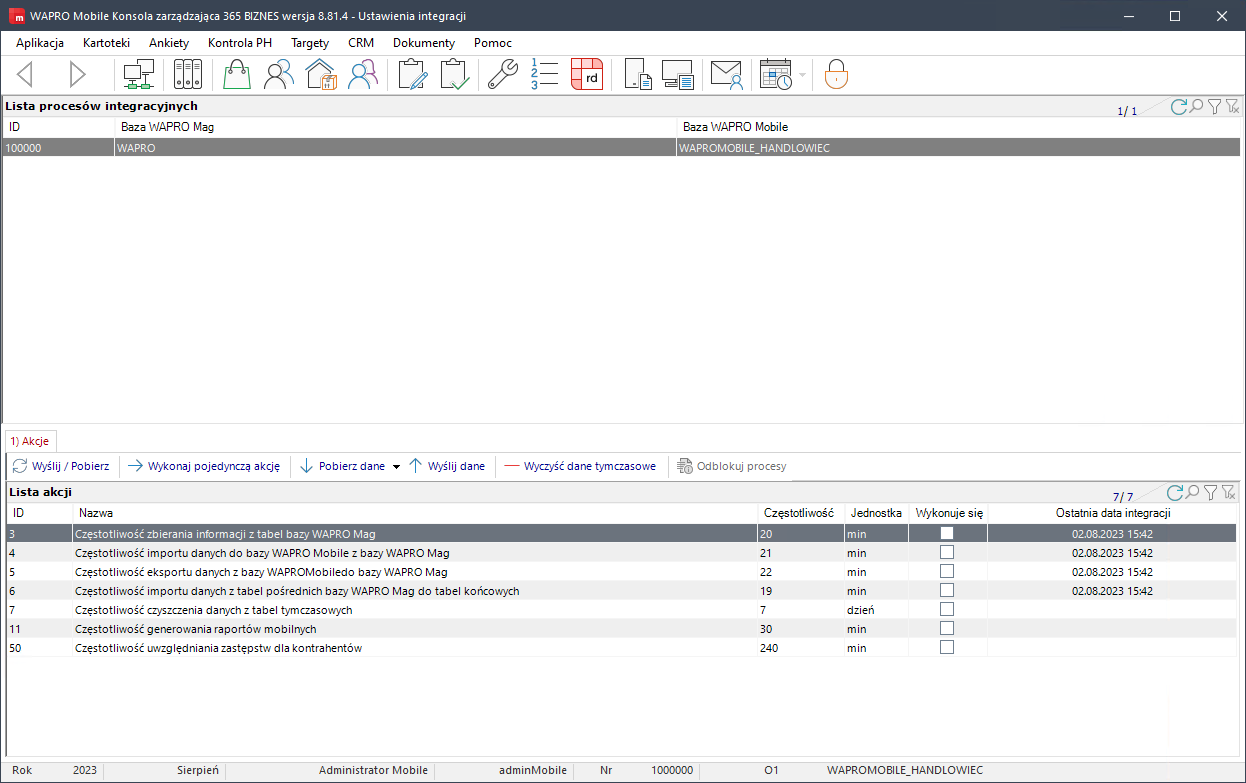
Task: Open the warehouse house with box icon
Action: 321,75
